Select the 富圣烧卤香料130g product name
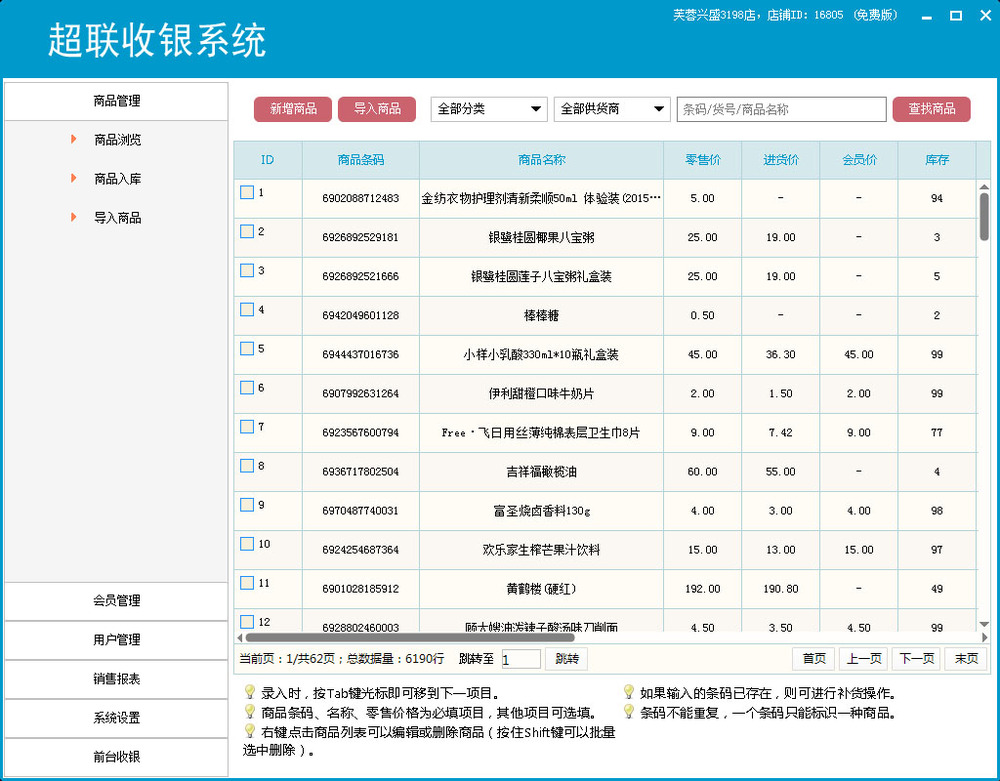The image size is (1000, 781). point(541,511)
